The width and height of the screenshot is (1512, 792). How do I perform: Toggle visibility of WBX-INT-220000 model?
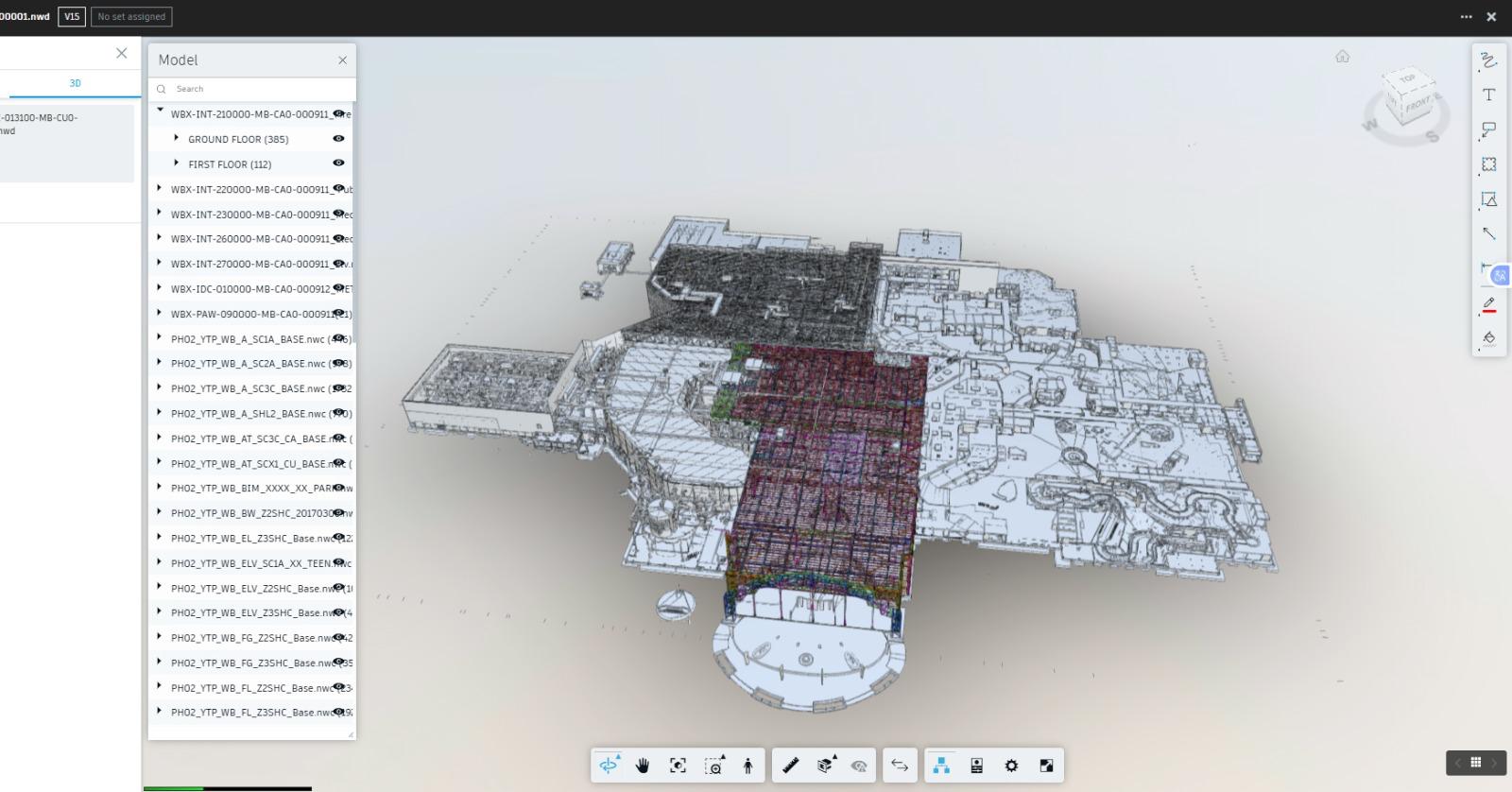tap(338, 189)
